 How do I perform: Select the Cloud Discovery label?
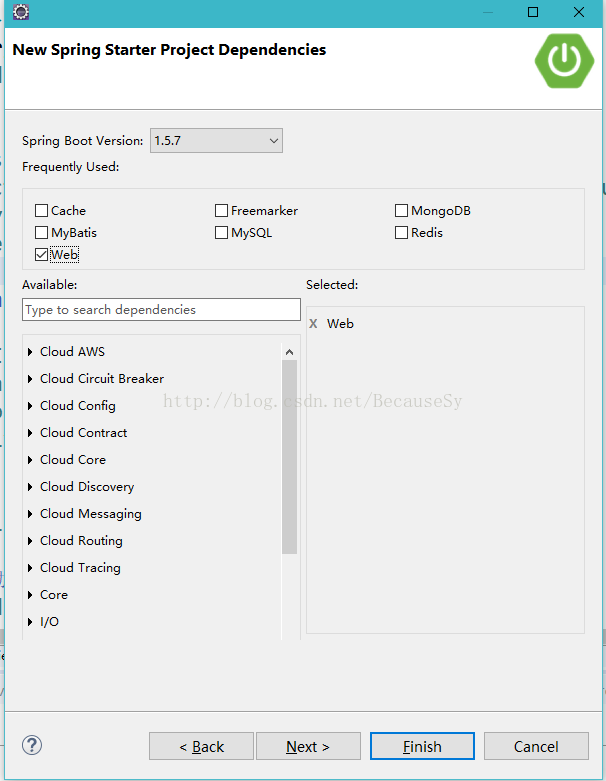click(x=87, y=487)
